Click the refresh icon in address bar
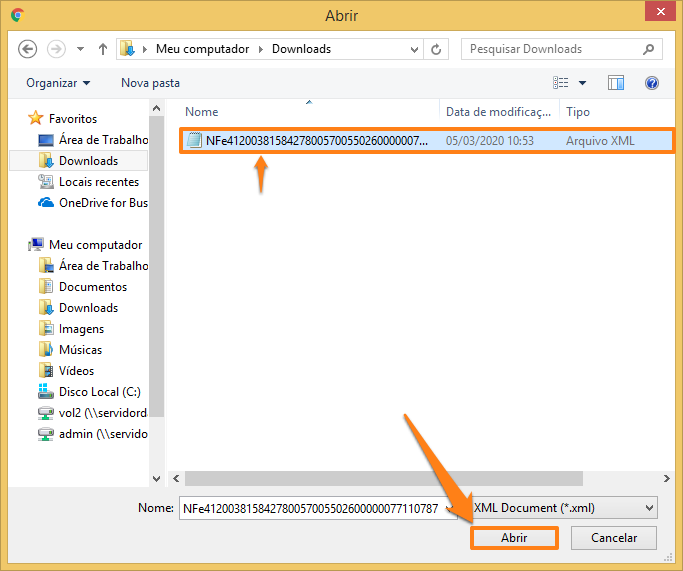 click(x=436, y=49)
